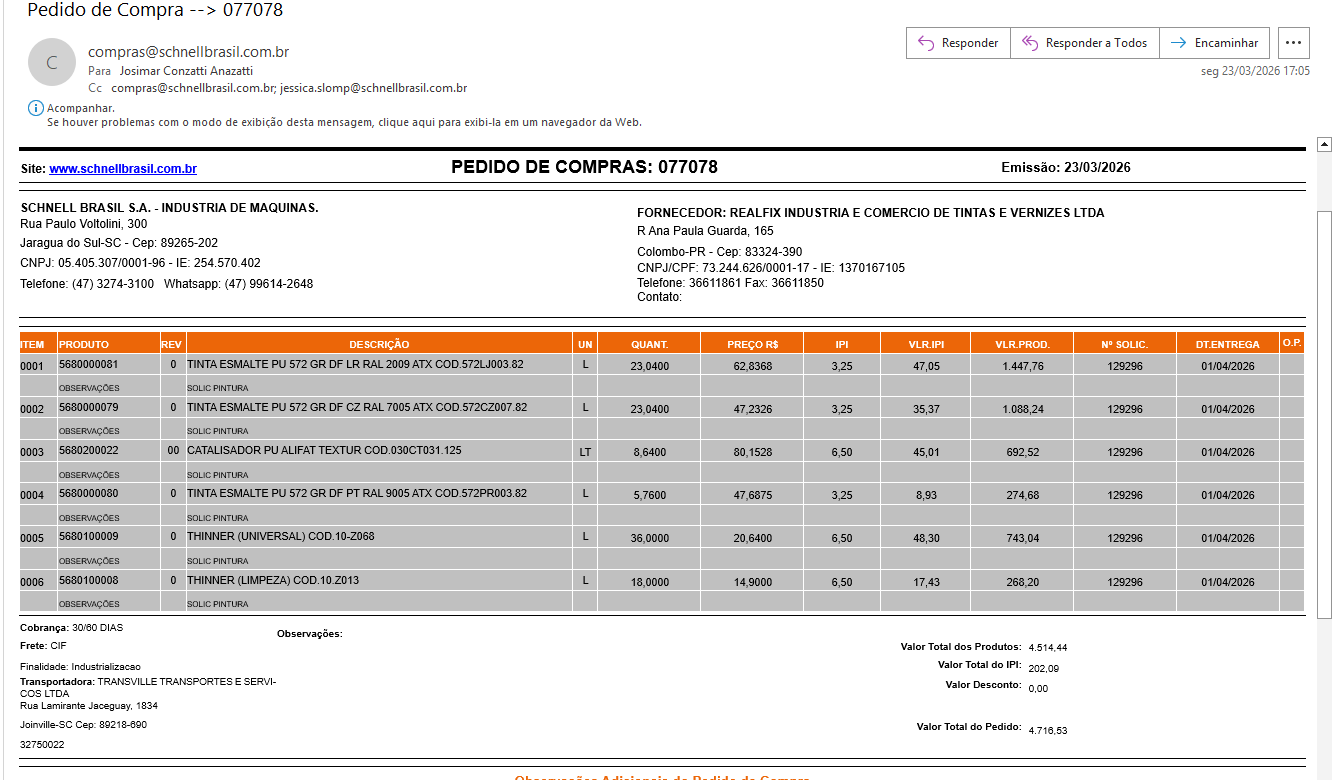Click the DESCRIÇÃO column header

tap(379, 344)
